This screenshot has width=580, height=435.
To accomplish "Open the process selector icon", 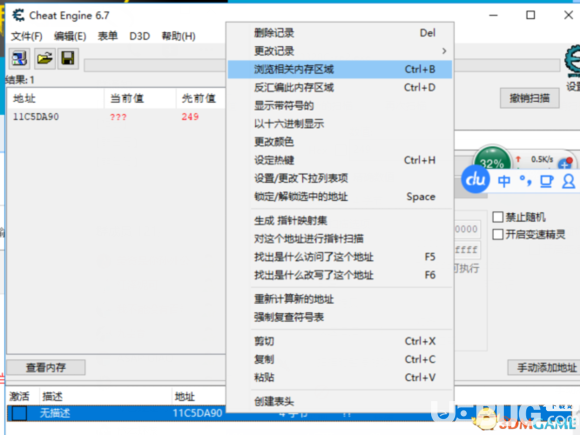I will point(19,58).
